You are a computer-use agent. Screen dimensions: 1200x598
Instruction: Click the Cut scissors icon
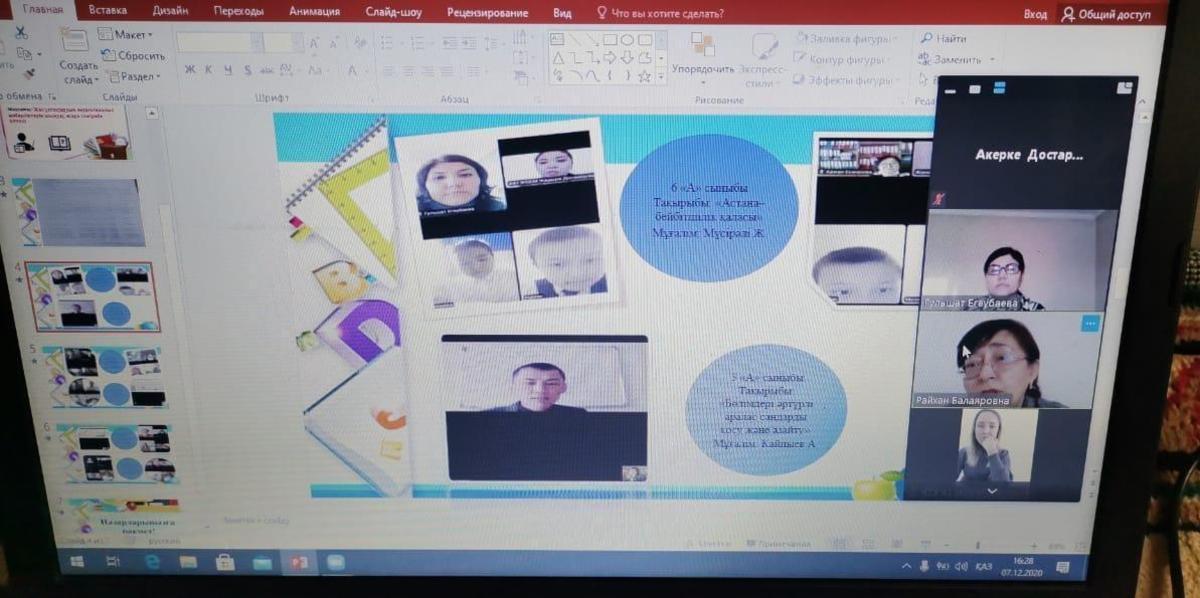click(22, 32)
